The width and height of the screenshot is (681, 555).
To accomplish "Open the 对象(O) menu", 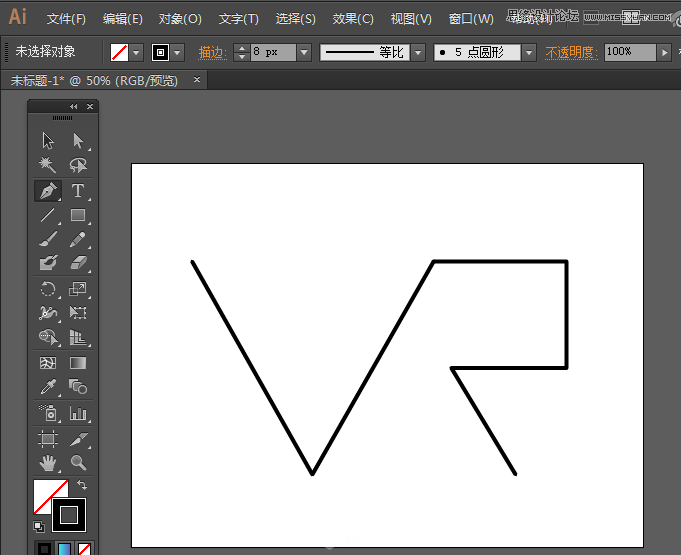I will pos(180,19).
